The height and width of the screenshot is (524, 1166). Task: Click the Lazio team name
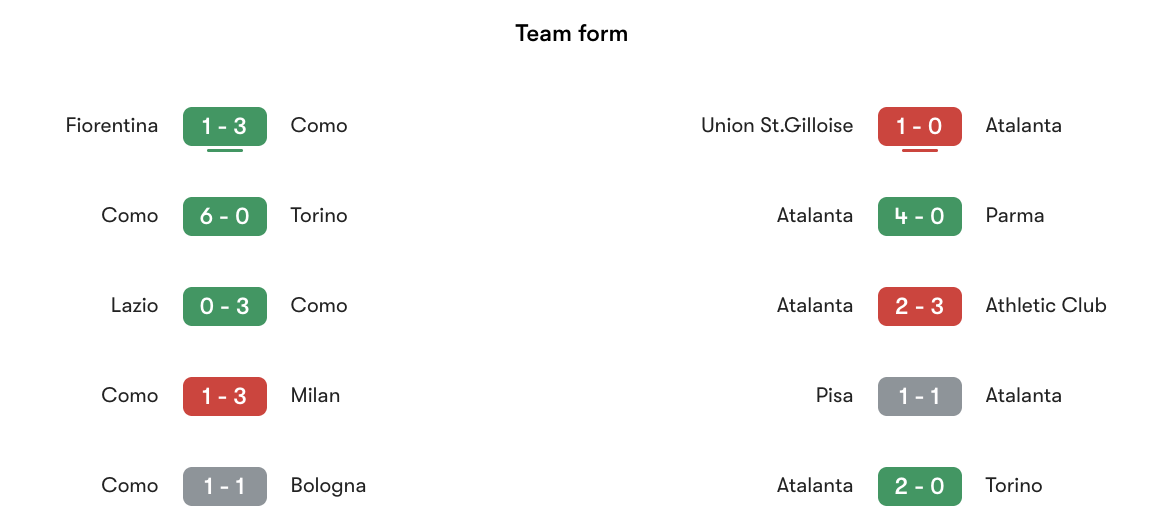134,306
